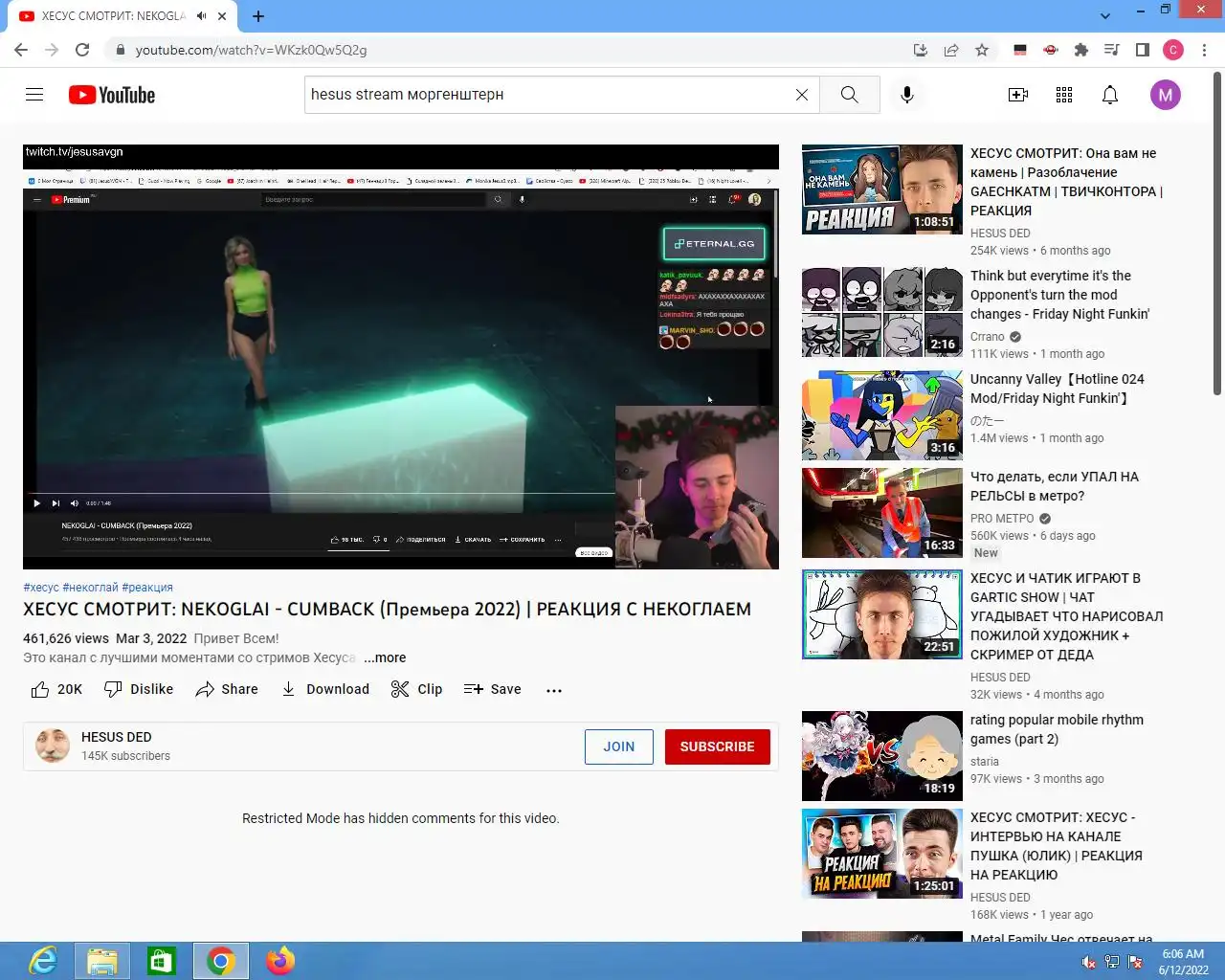The image size is (1225, 980).
Task: Open Friday Night Funkin' 2:16 video thumbnail
Action: [x=882, y=312]
